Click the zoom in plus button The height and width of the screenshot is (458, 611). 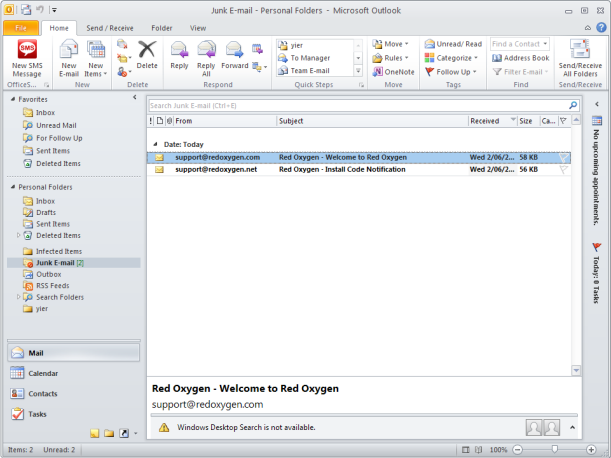pos(591,449)
